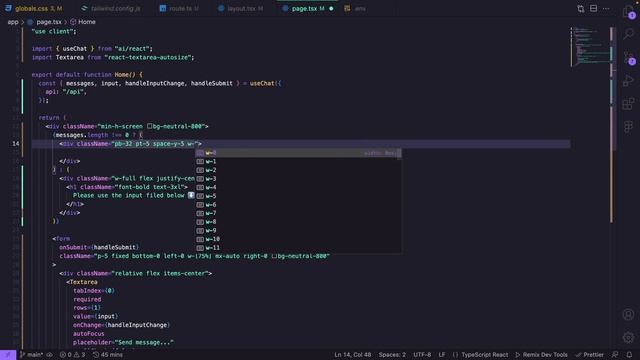Open the Figma extension view icon

(x=629, y=127)
